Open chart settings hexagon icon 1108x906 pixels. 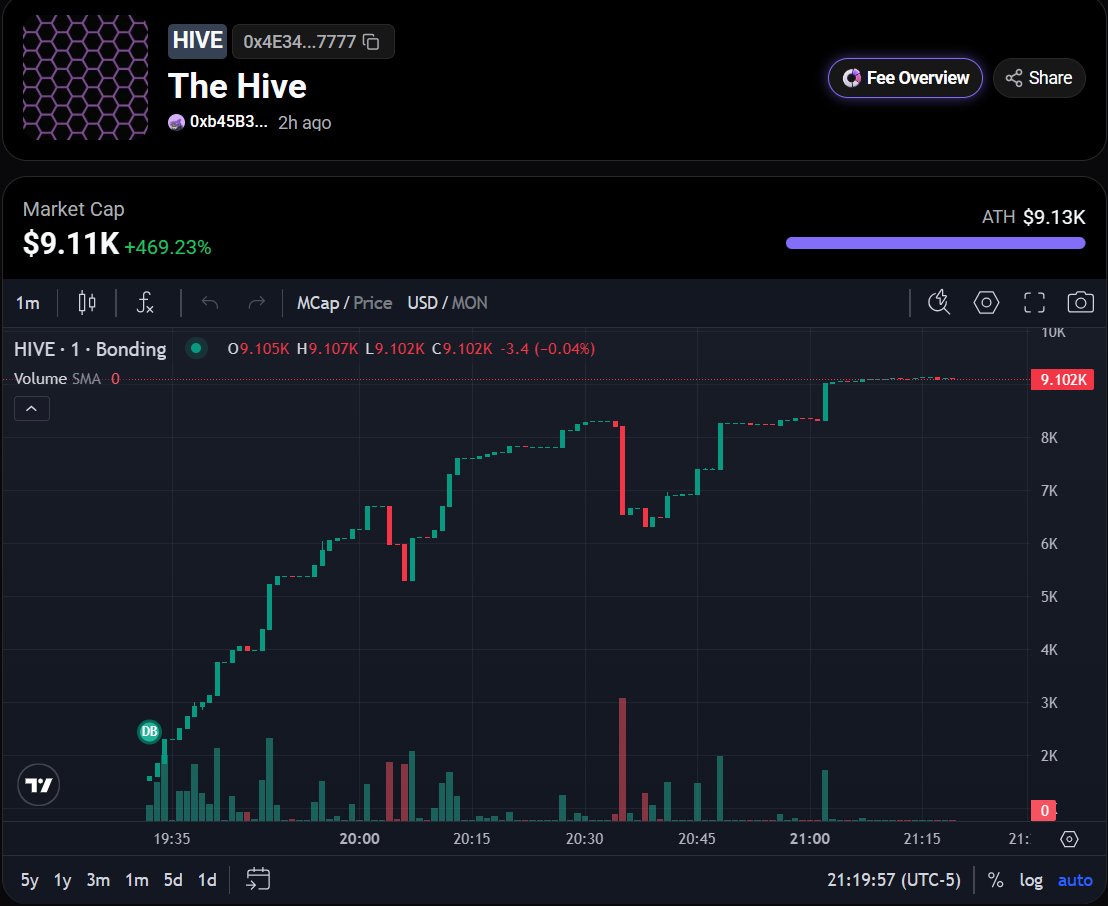pyautogui.click(x=986, y=302)
